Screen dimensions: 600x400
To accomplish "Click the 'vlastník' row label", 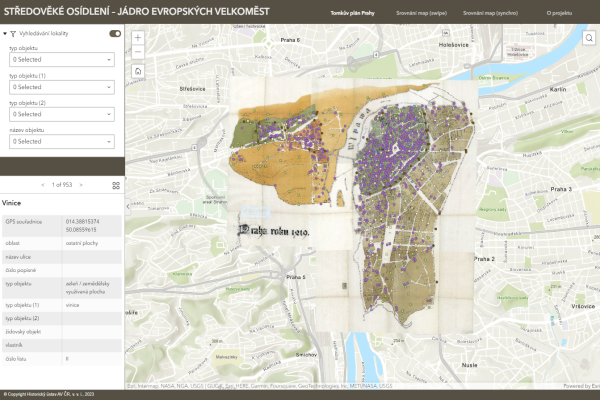I will coord(14,345).
